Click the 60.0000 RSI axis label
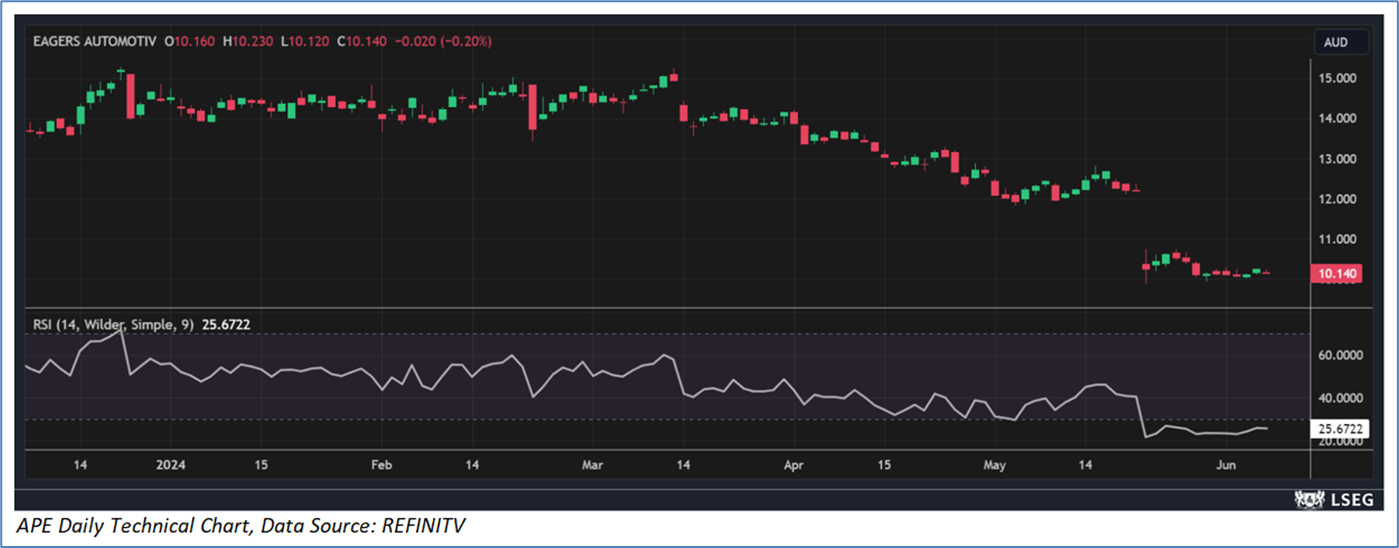The width and height of the screenshot is (1399, 548). [1342, 355]
